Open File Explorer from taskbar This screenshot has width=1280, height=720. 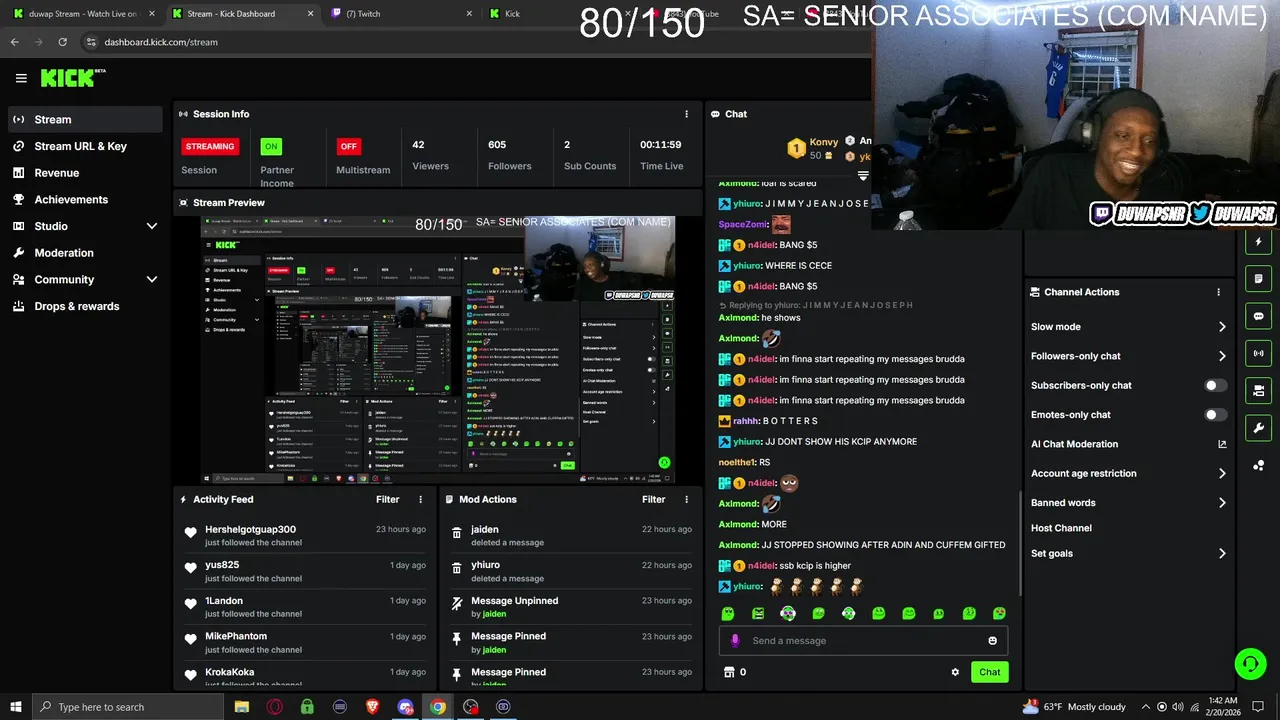[x=242, y=707]
